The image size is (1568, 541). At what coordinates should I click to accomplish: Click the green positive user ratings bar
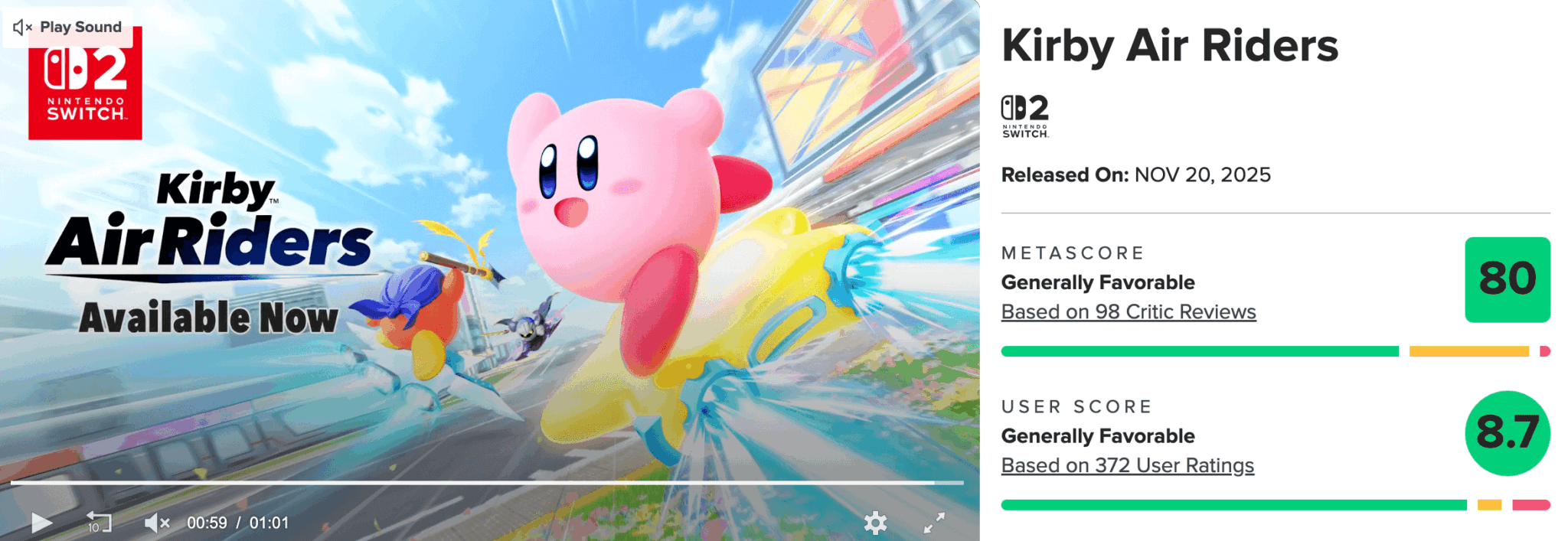[x=1233, y=505]
